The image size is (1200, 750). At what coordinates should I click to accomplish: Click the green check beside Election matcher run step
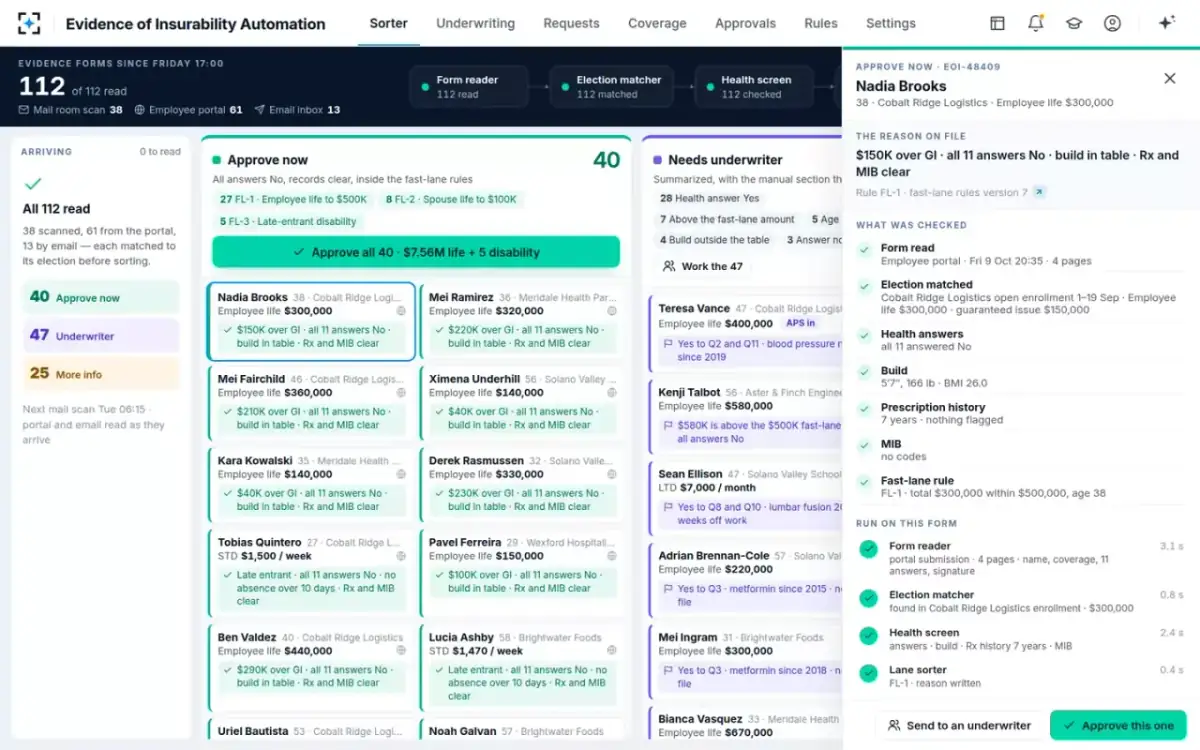pyautogui.click(x=868, y=597)
